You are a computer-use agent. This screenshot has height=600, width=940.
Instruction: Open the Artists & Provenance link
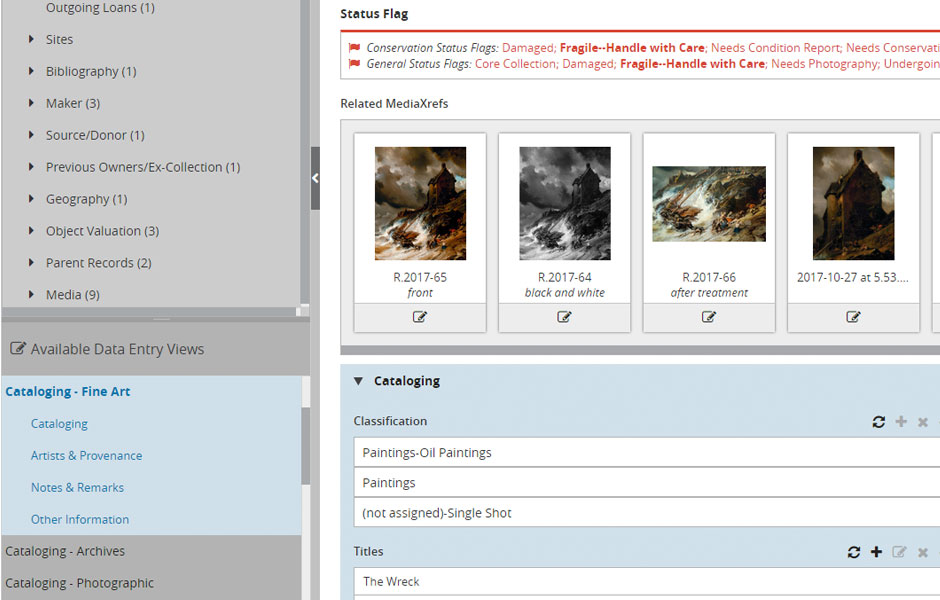pos(86,456)
